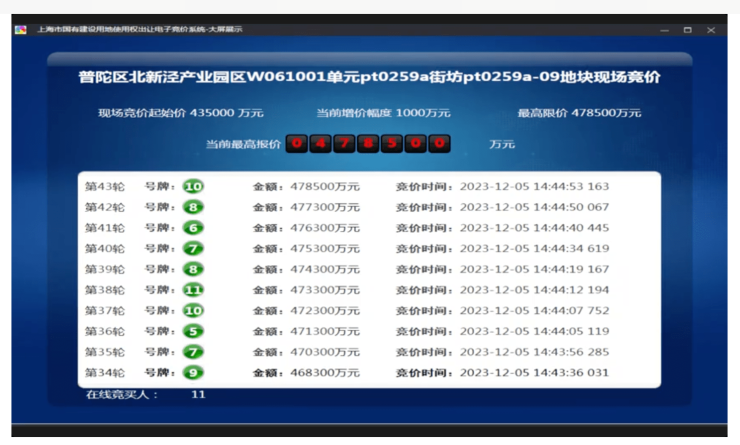This screenshot has width=740, height=445.
Task: Click bidder badge 10 in round 43
Action: [x=193, y=187]
